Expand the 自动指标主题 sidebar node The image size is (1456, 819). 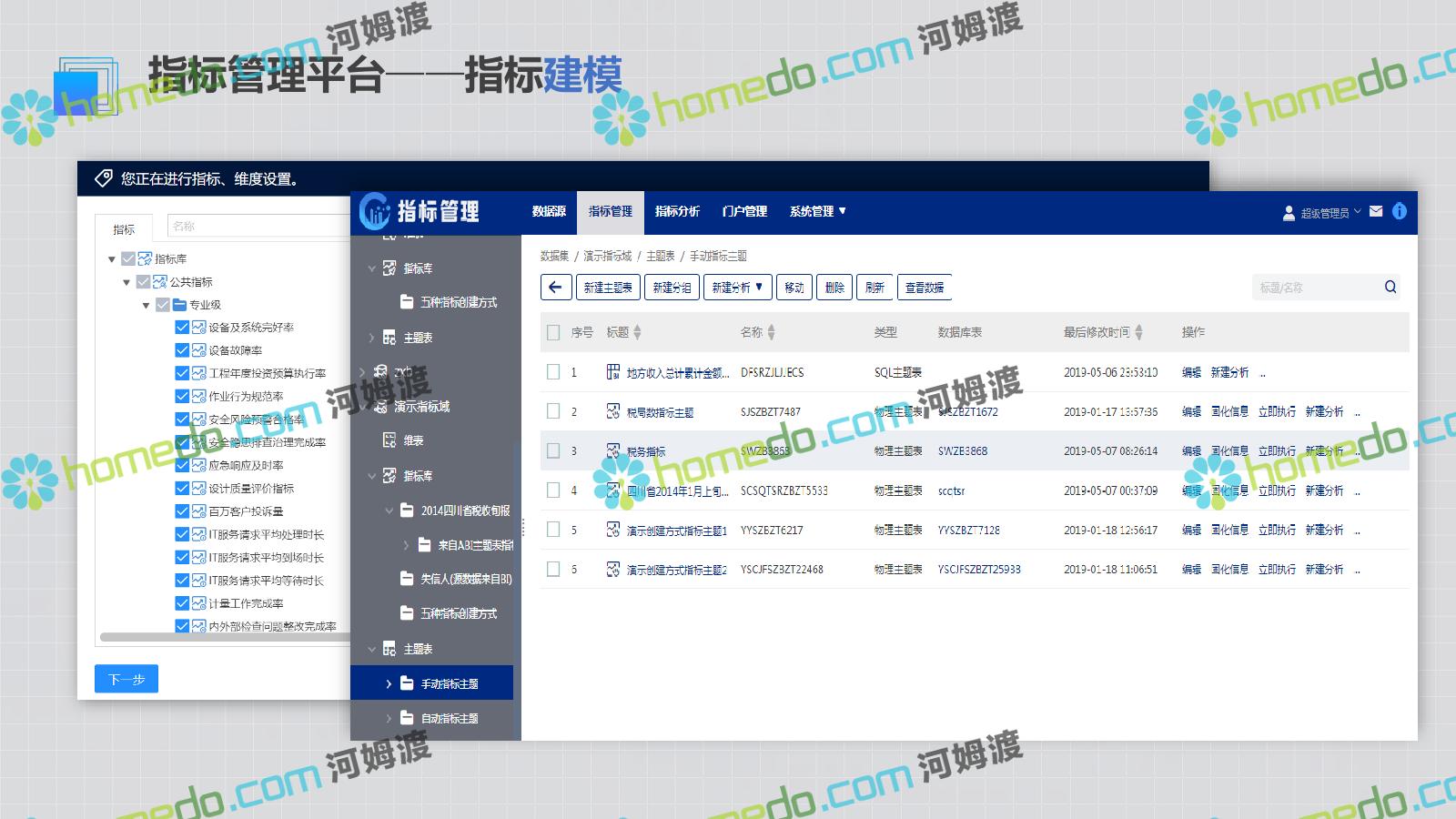(389, 718)
